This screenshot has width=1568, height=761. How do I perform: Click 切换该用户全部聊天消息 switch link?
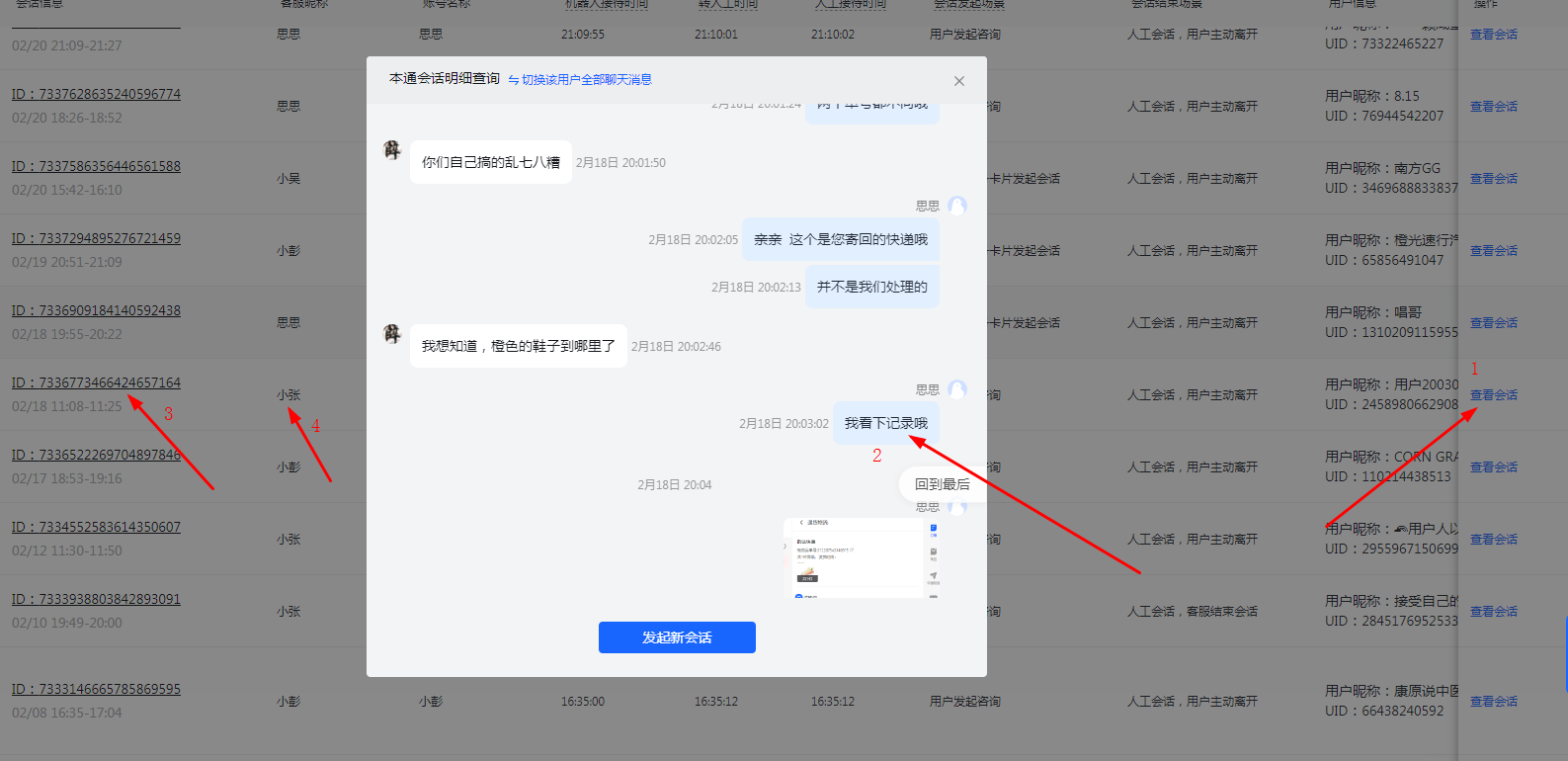[x=580, y=80]
